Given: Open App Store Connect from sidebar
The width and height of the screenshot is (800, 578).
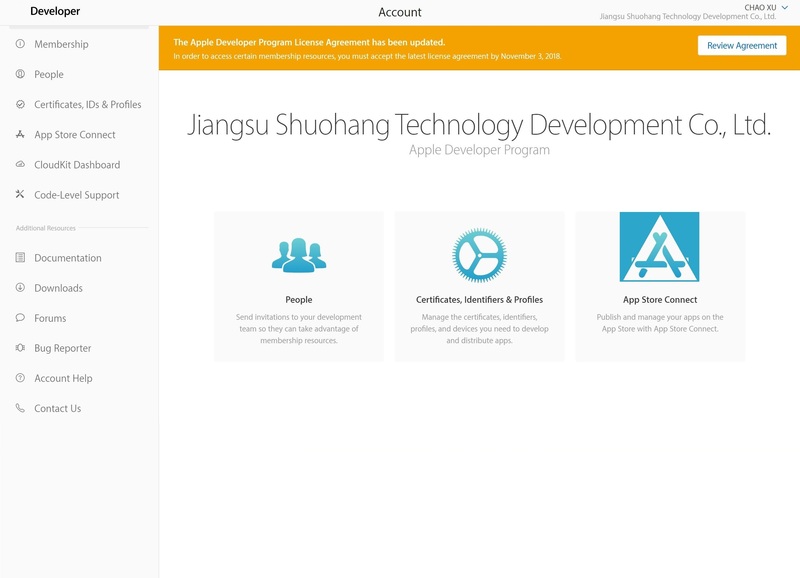Looking at the screenshot, I should click(75, 135).
